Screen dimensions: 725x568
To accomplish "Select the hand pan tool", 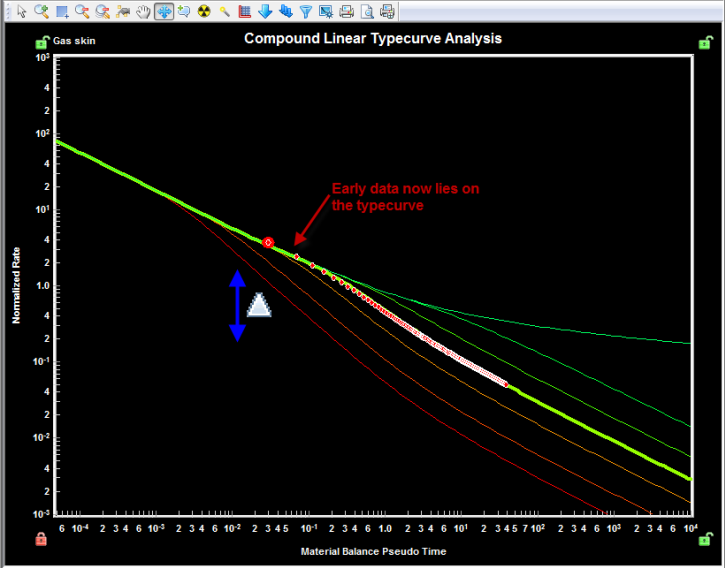I will coord(143,12).
